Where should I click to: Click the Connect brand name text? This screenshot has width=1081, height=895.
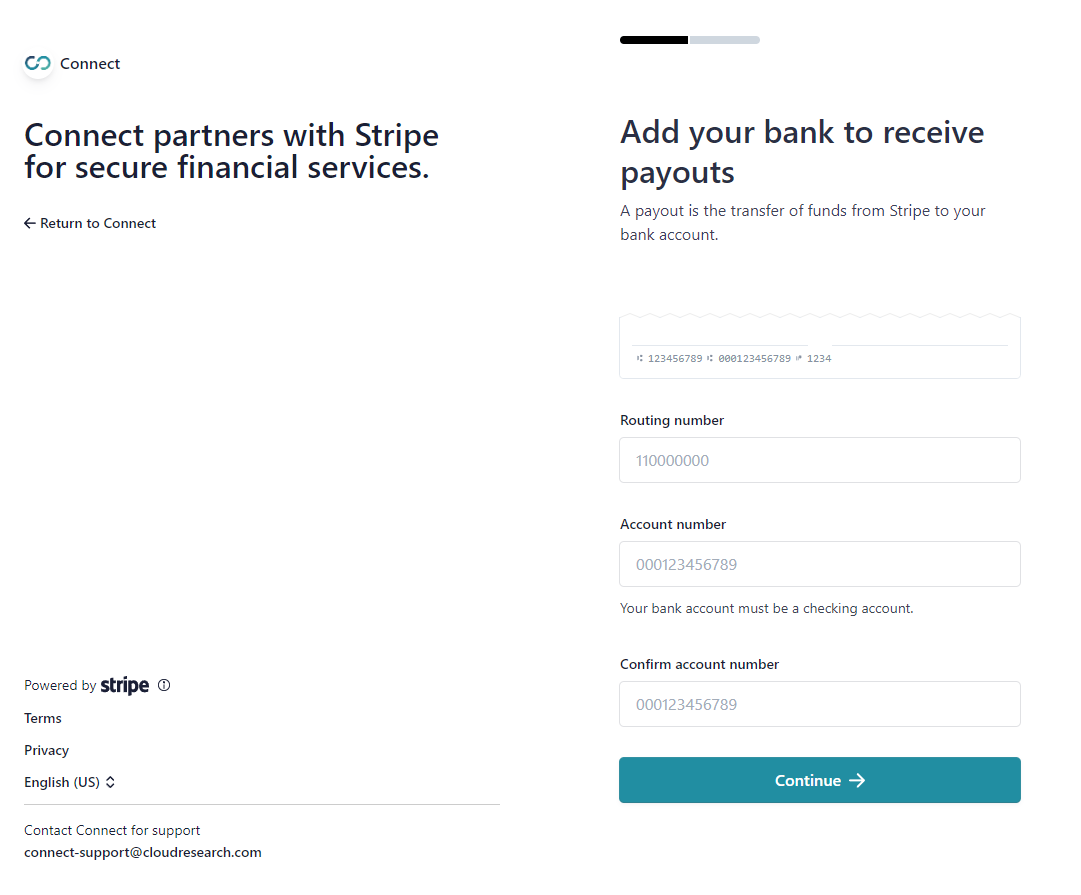tap(90, 63)
